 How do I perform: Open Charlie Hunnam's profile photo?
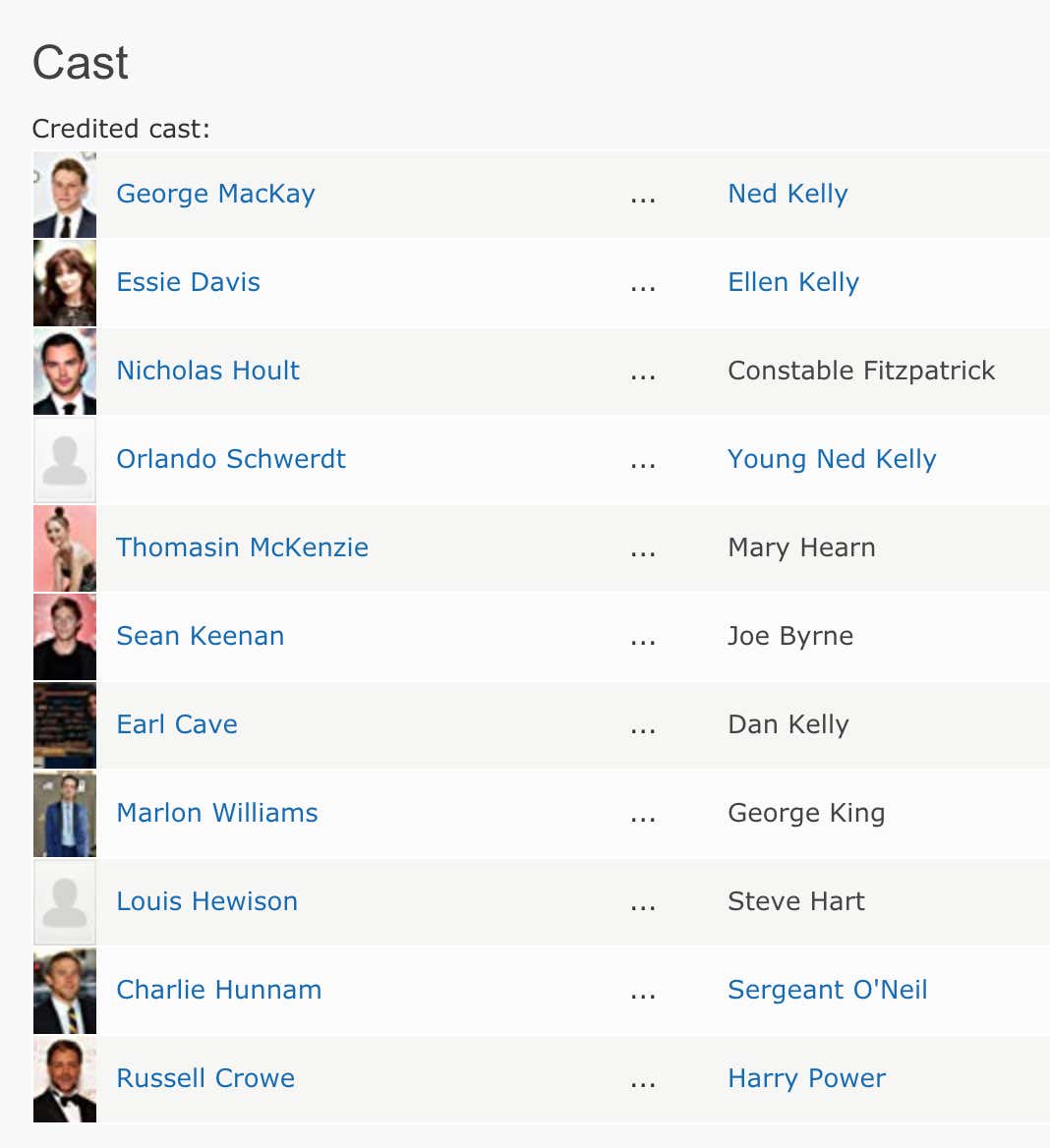coord(64,990)
